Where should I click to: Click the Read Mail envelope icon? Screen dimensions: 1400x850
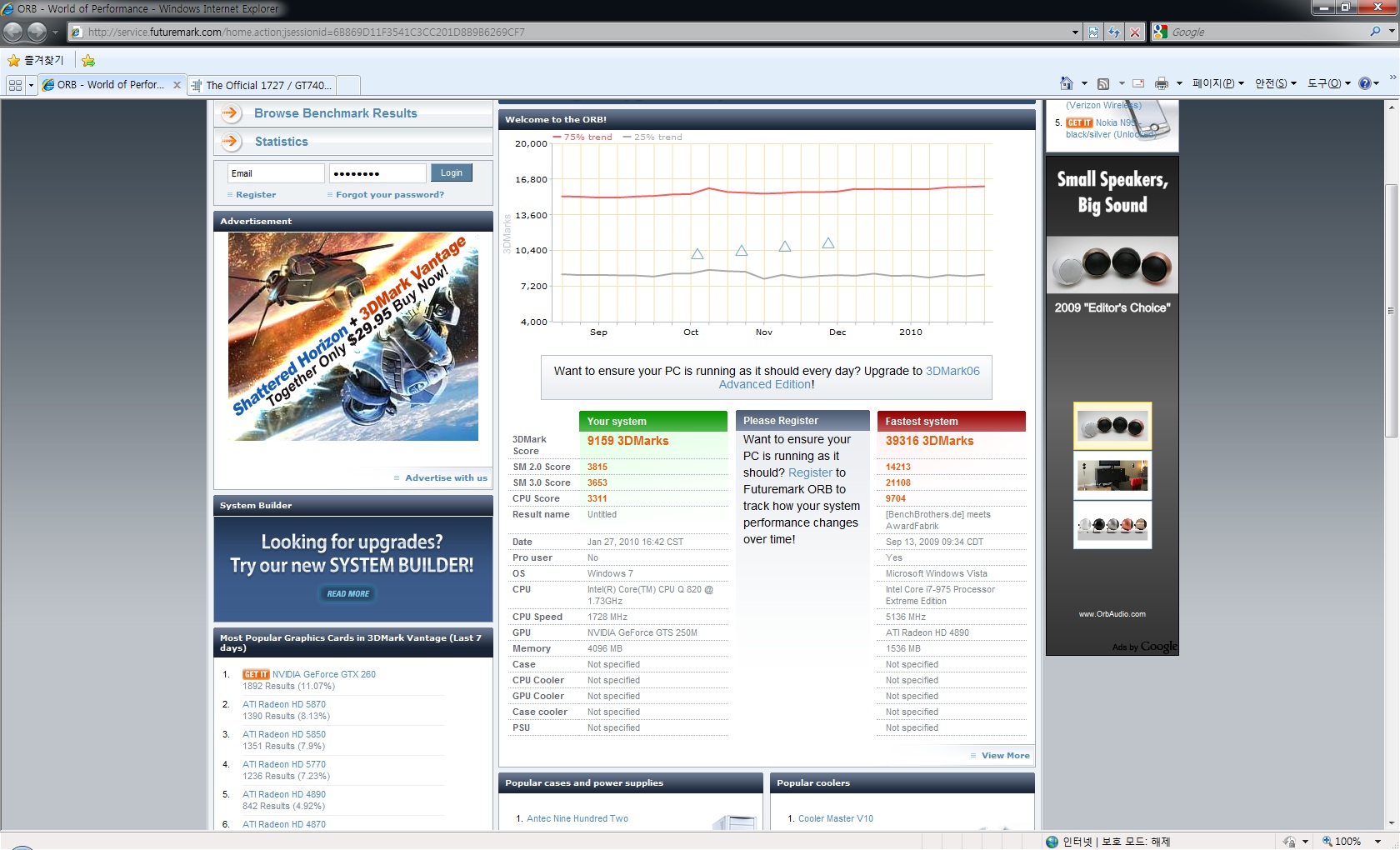point(1138,83)
